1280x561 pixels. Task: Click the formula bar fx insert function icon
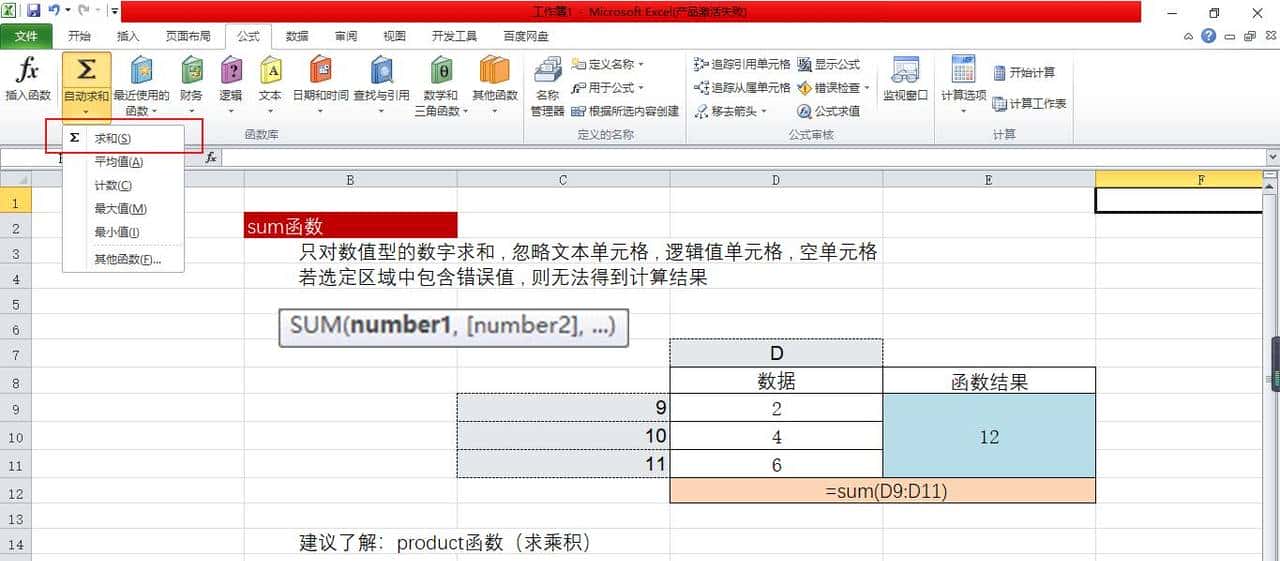tap(211, 157)
